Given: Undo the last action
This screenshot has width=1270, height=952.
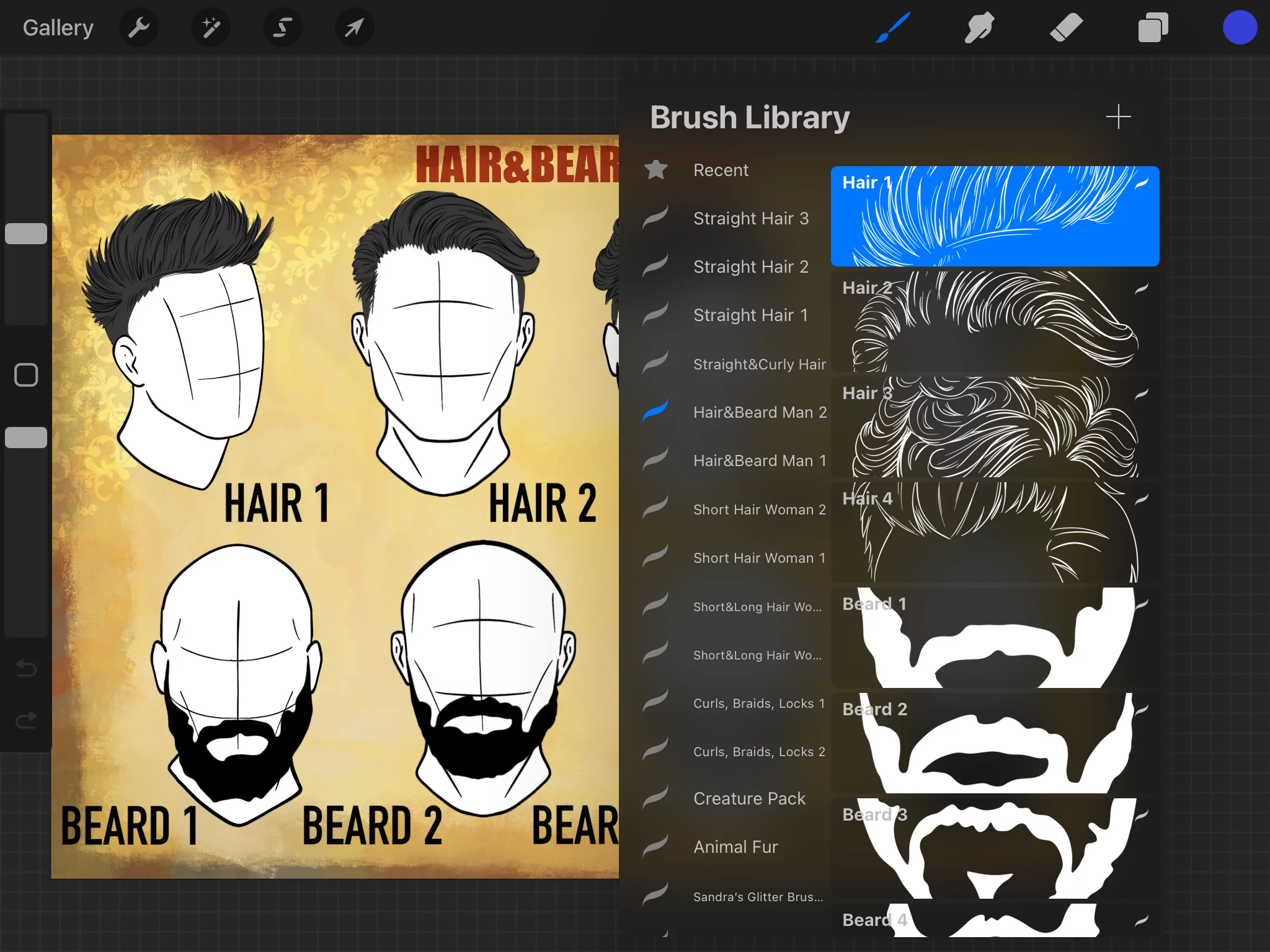Looking at the screenshot, I should click(x=26, y=668).
